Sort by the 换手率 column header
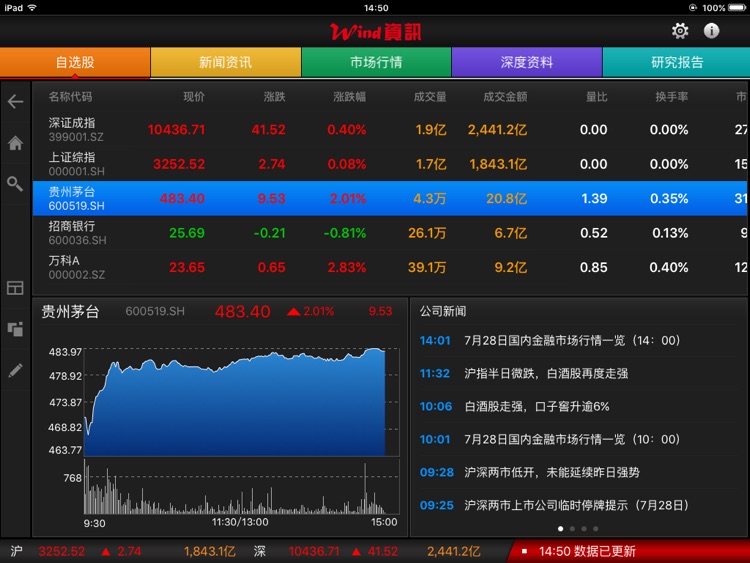 (672, 97)
